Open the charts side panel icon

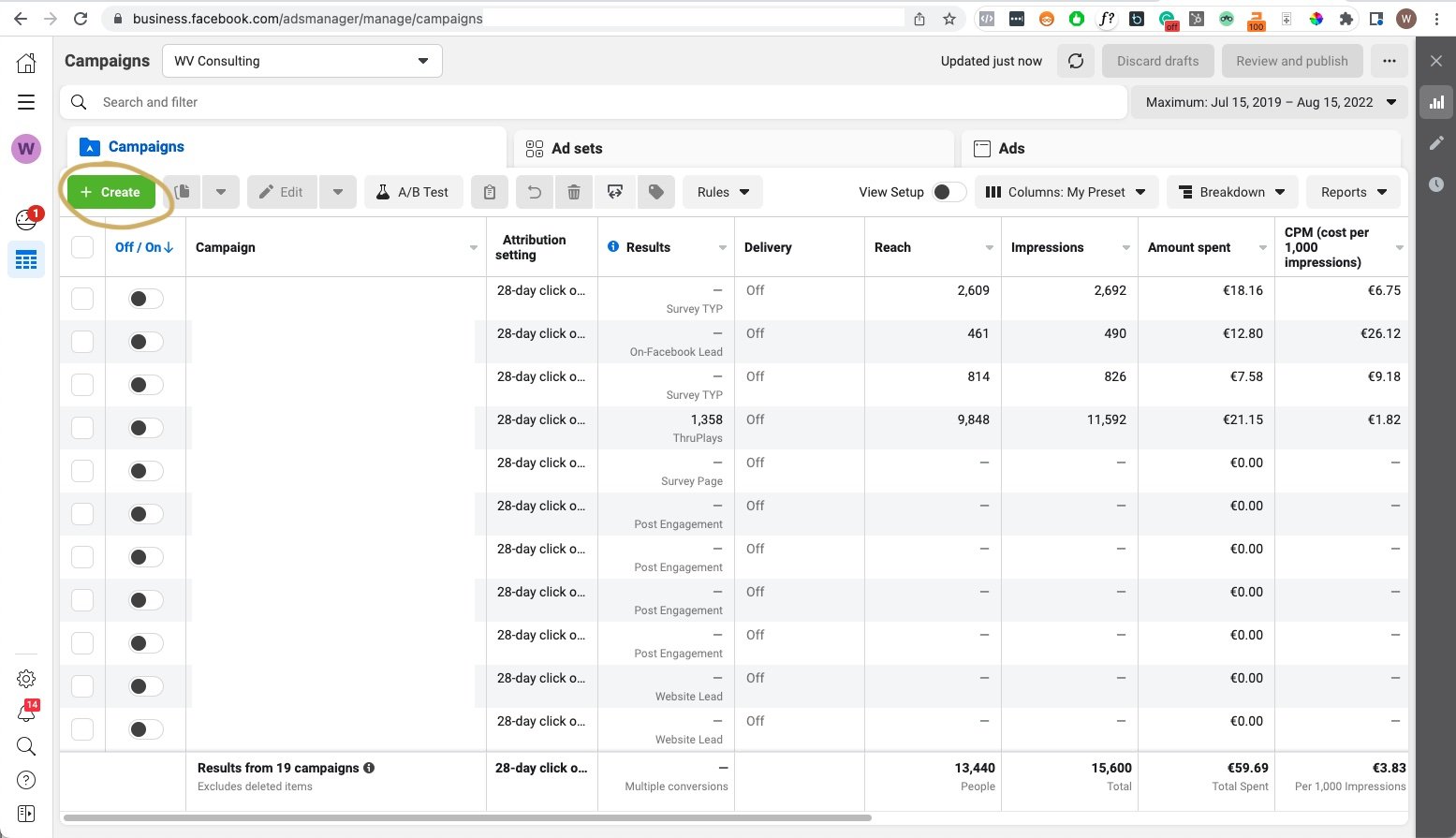pos(1436,102)
